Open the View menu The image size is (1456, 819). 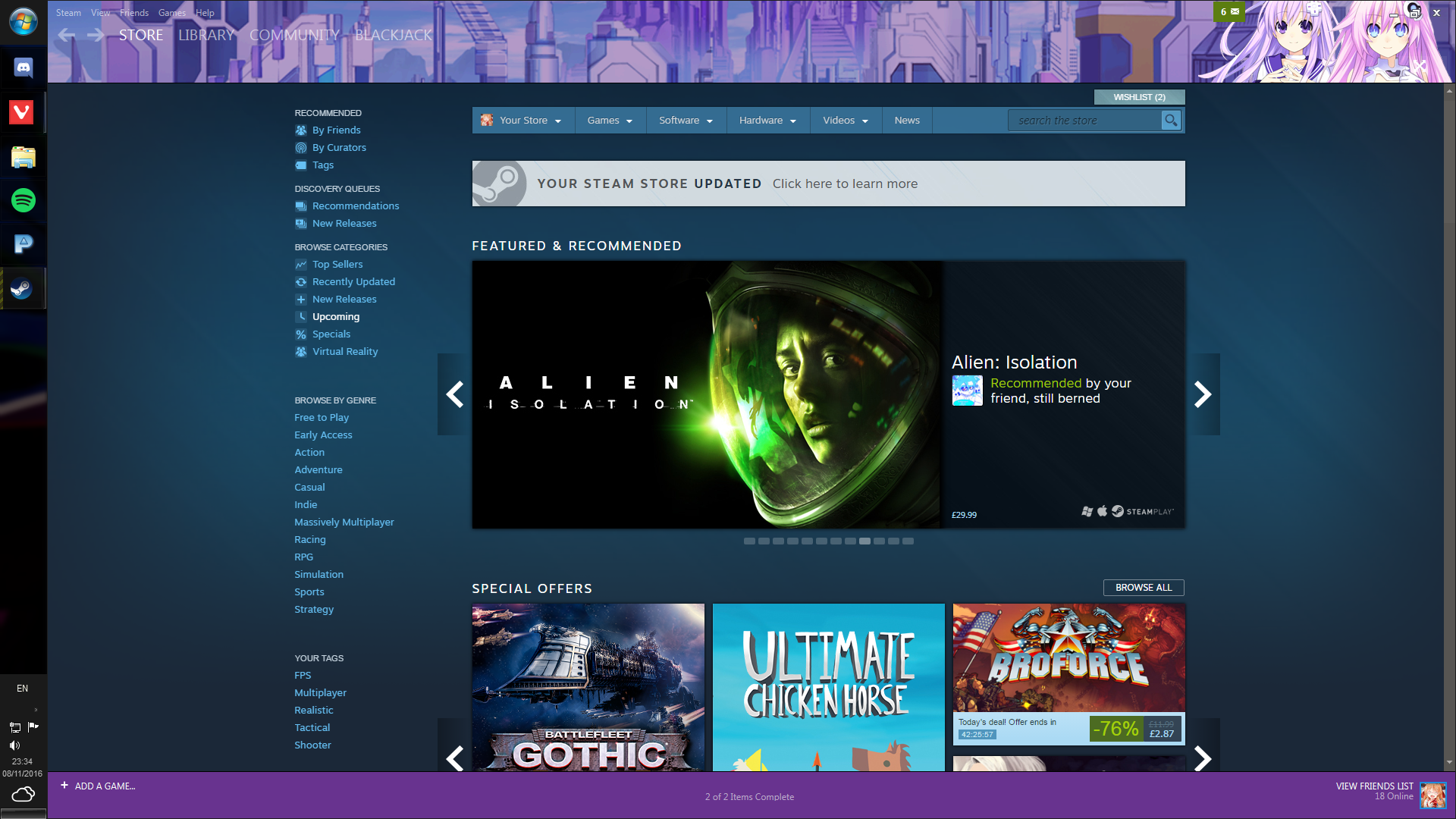click(101, 13)
